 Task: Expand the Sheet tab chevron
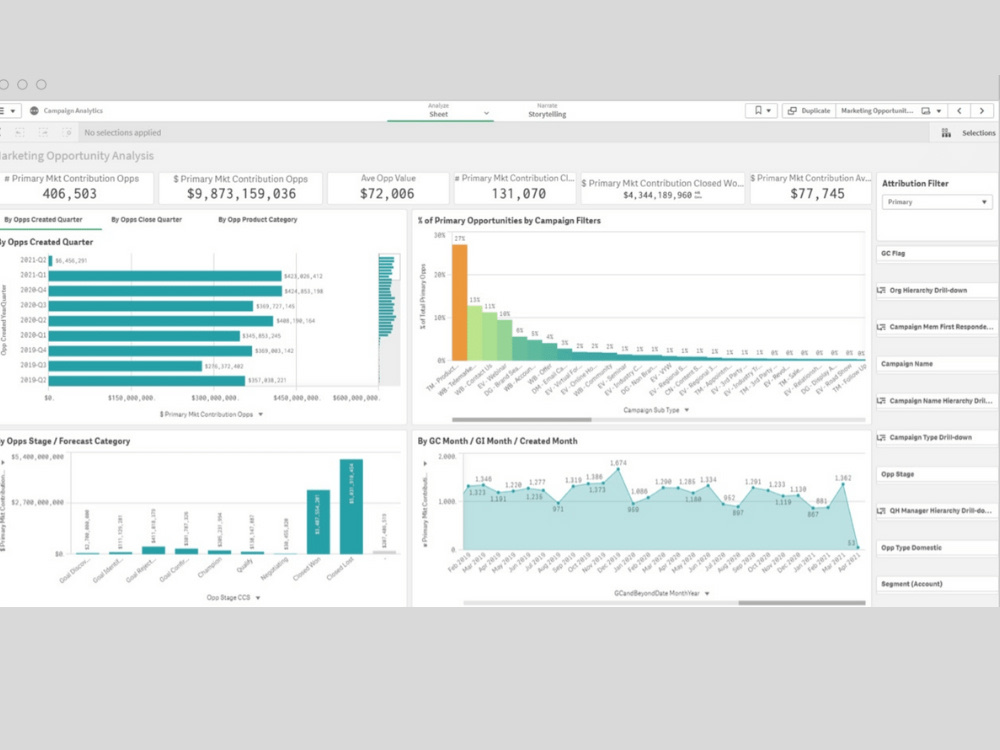[x=486, y=114]
